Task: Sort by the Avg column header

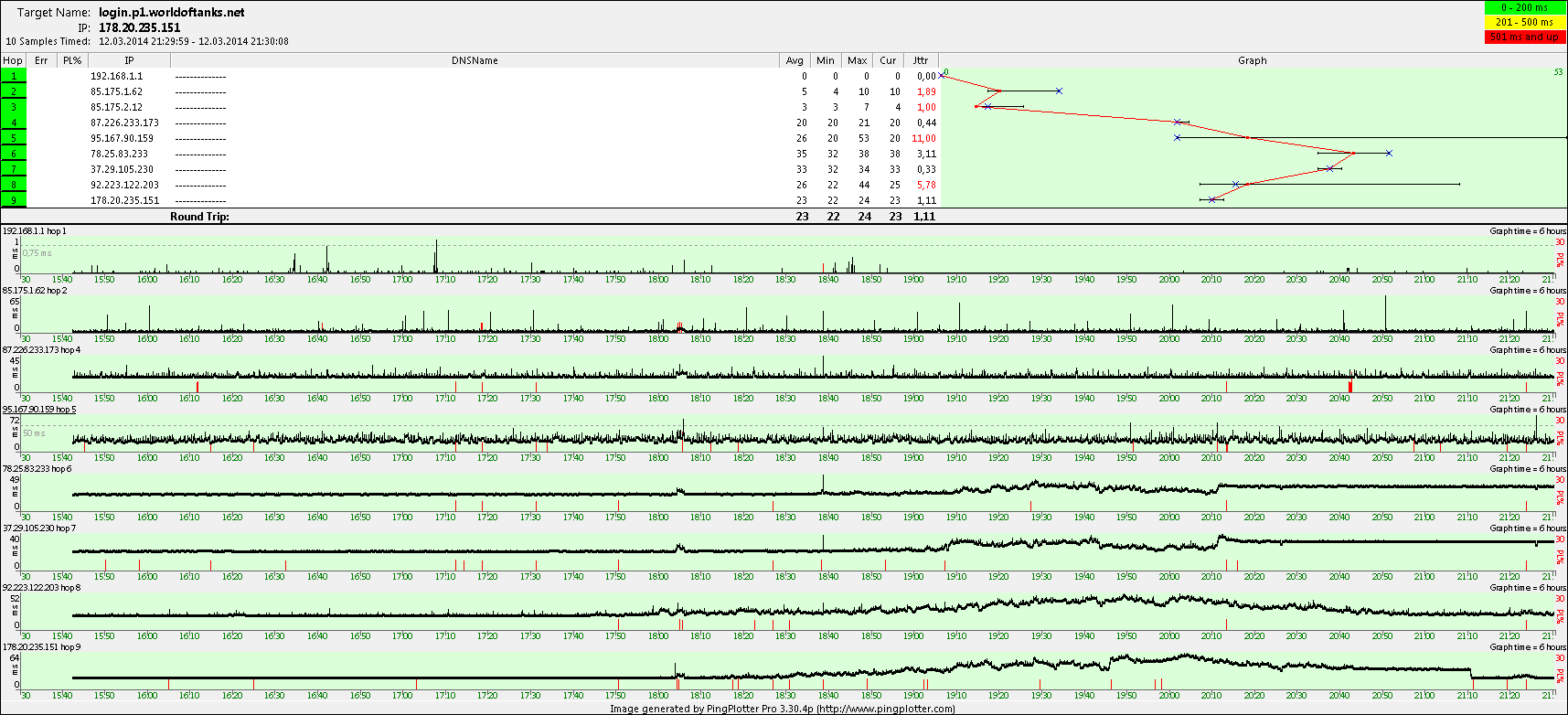Action: (795, 60)
